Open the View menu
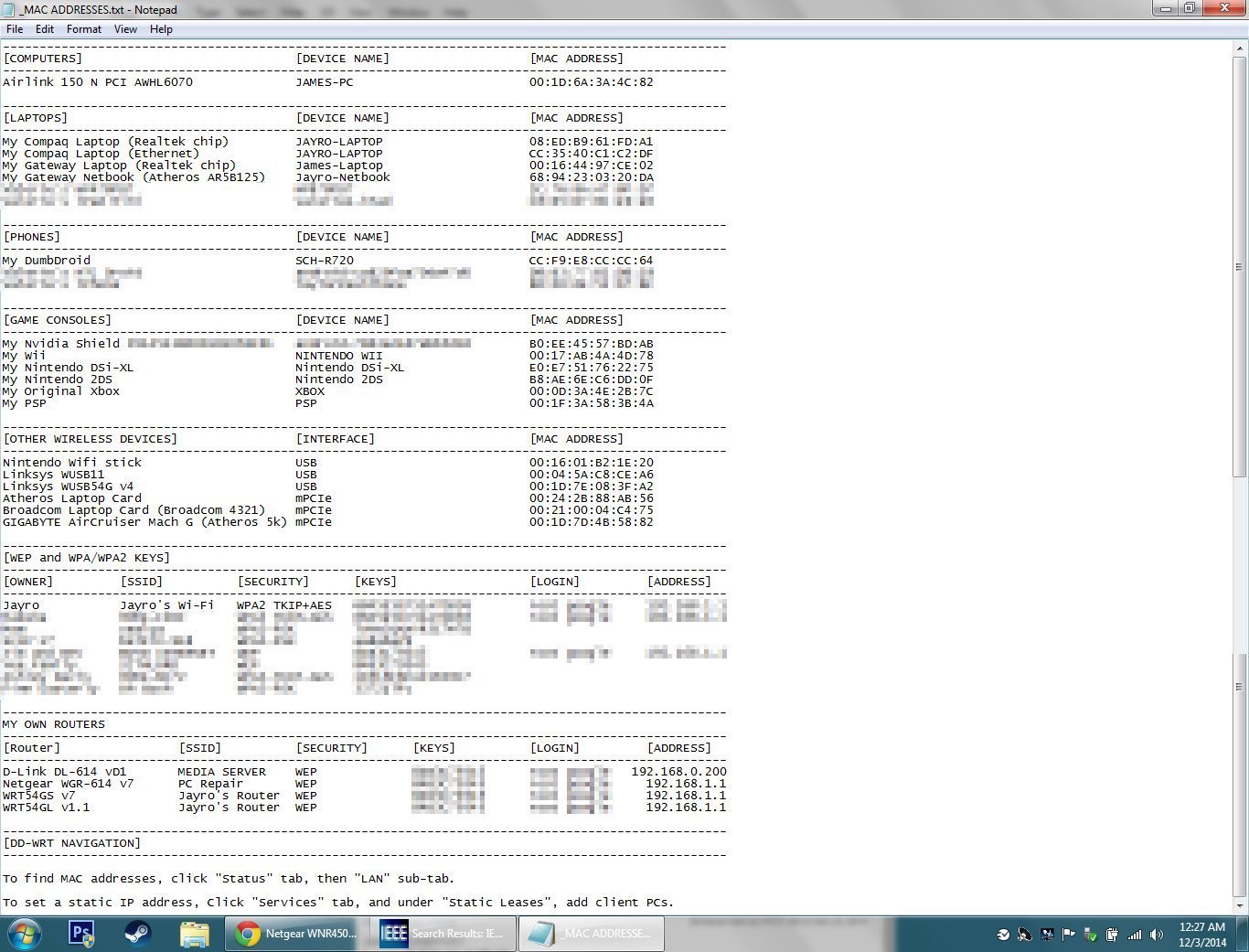1249x952 pixels. (x=125, y=29)
